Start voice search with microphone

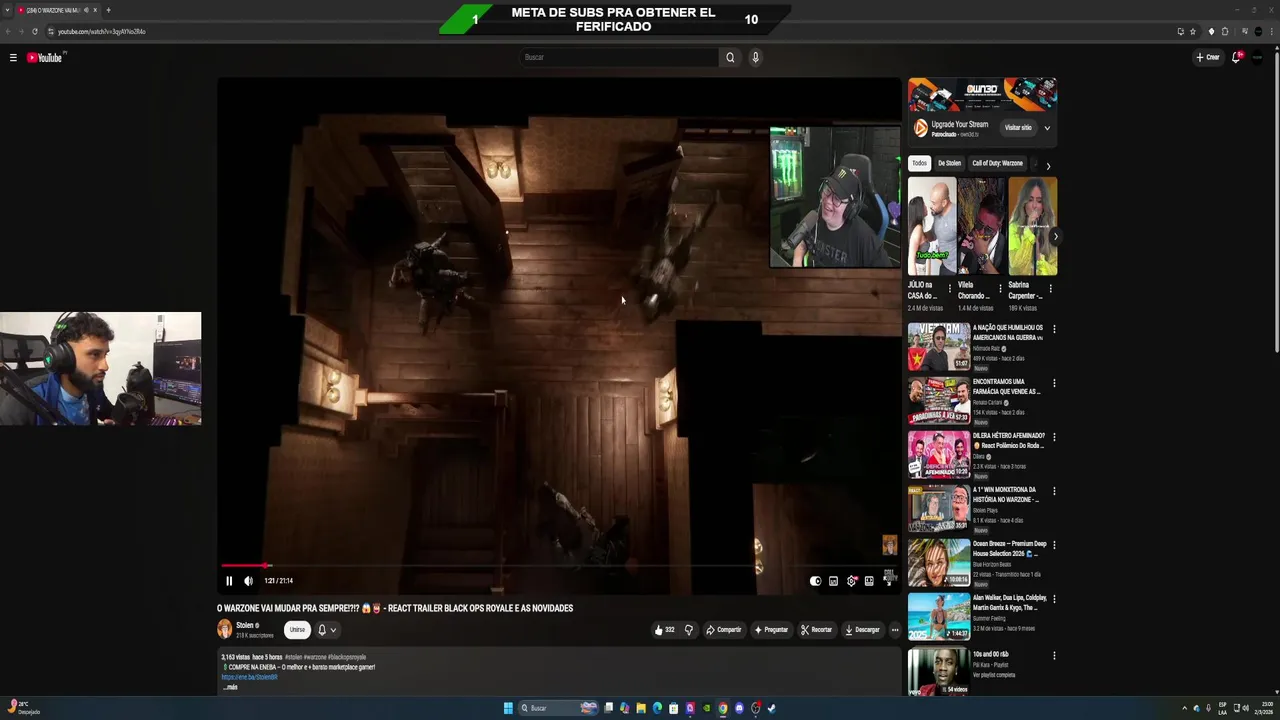pos(755,57)
